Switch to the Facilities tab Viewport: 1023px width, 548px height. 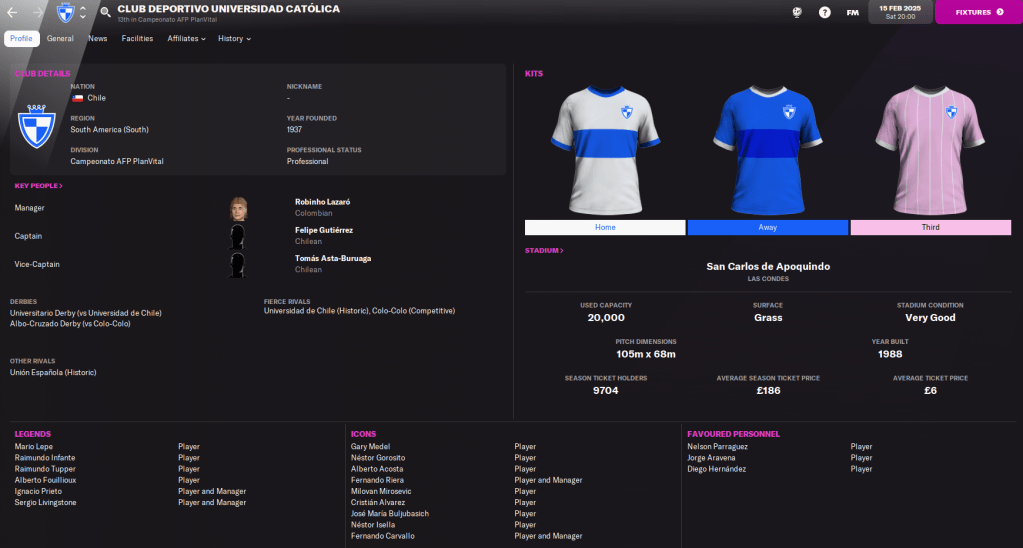[137, 39]
